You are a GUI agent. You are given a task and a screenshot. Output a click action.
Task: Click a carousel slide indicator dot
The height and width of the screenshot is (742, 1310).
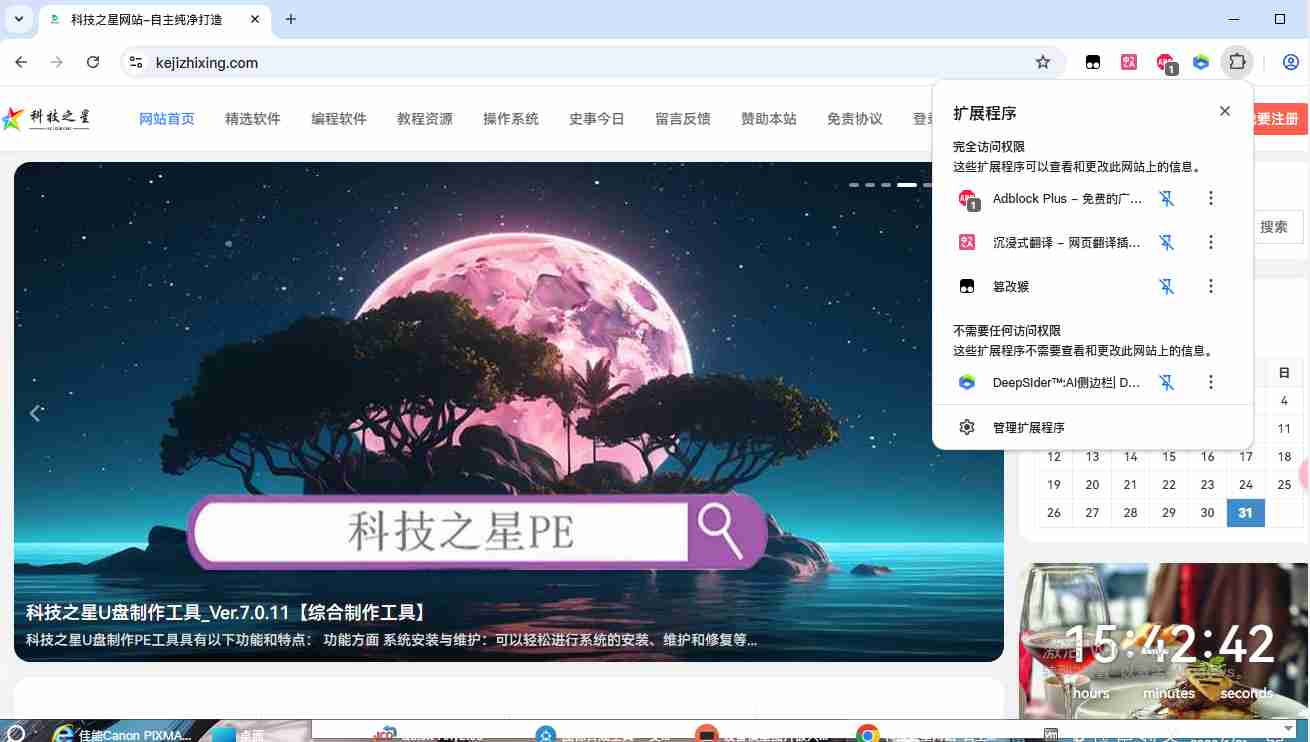tap(871, 185)
